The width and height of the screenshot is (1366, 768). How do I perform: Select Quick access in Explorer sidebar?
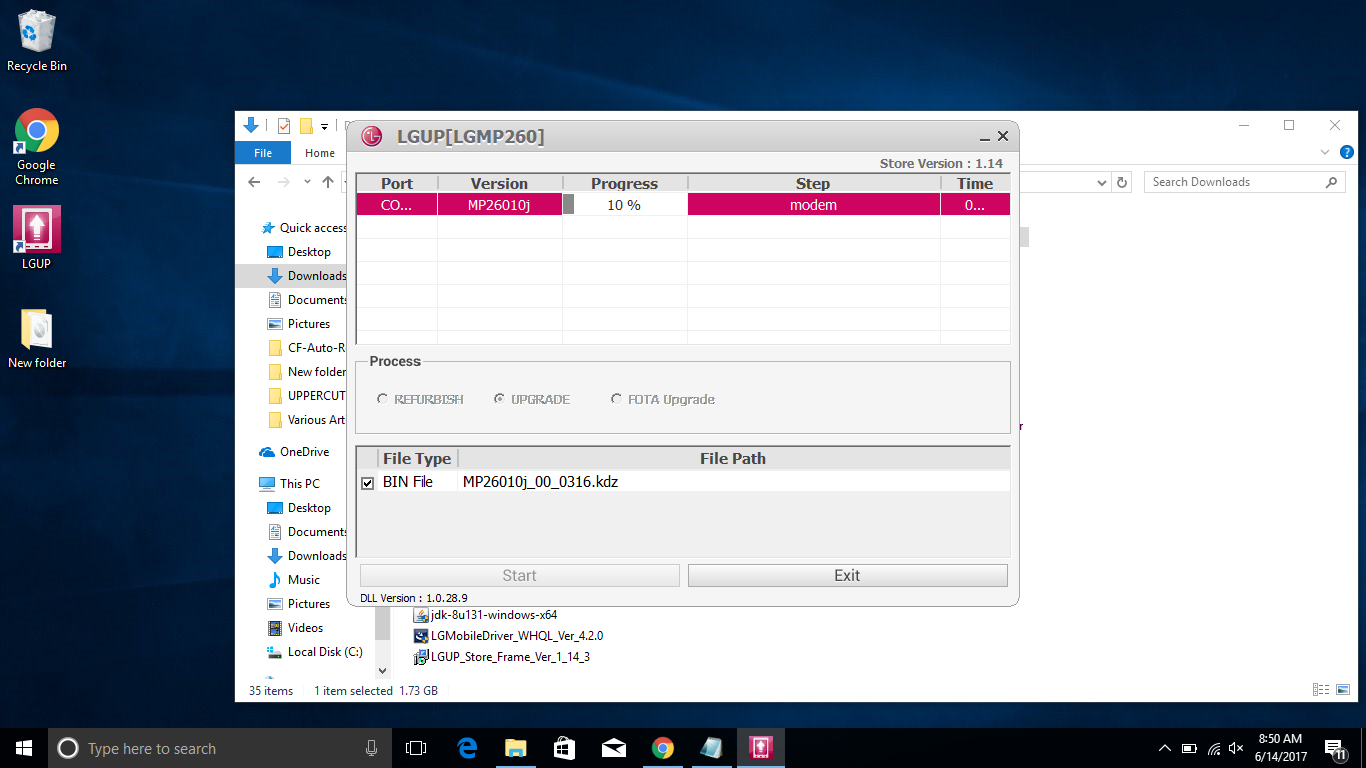pyautogui.click(x=313, y=228)
